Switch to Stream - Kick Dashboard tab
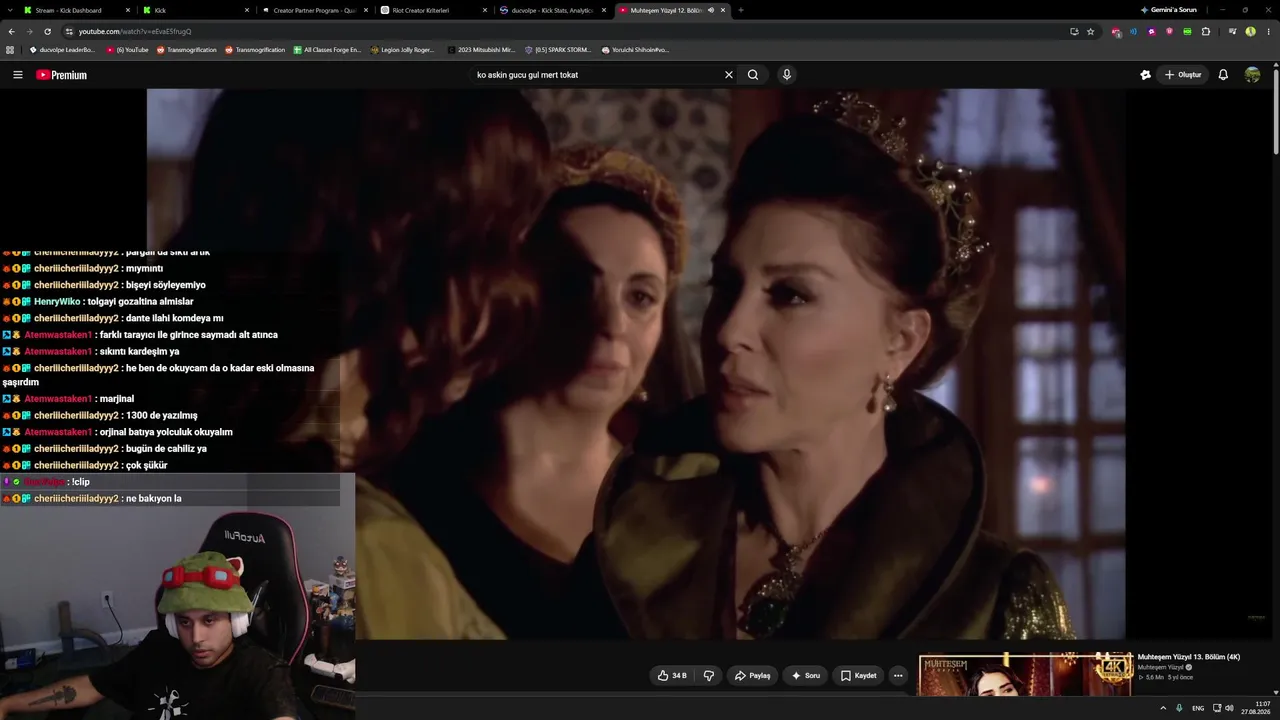The height and width of the screenshot is (720, 1280). coord(78,10)
